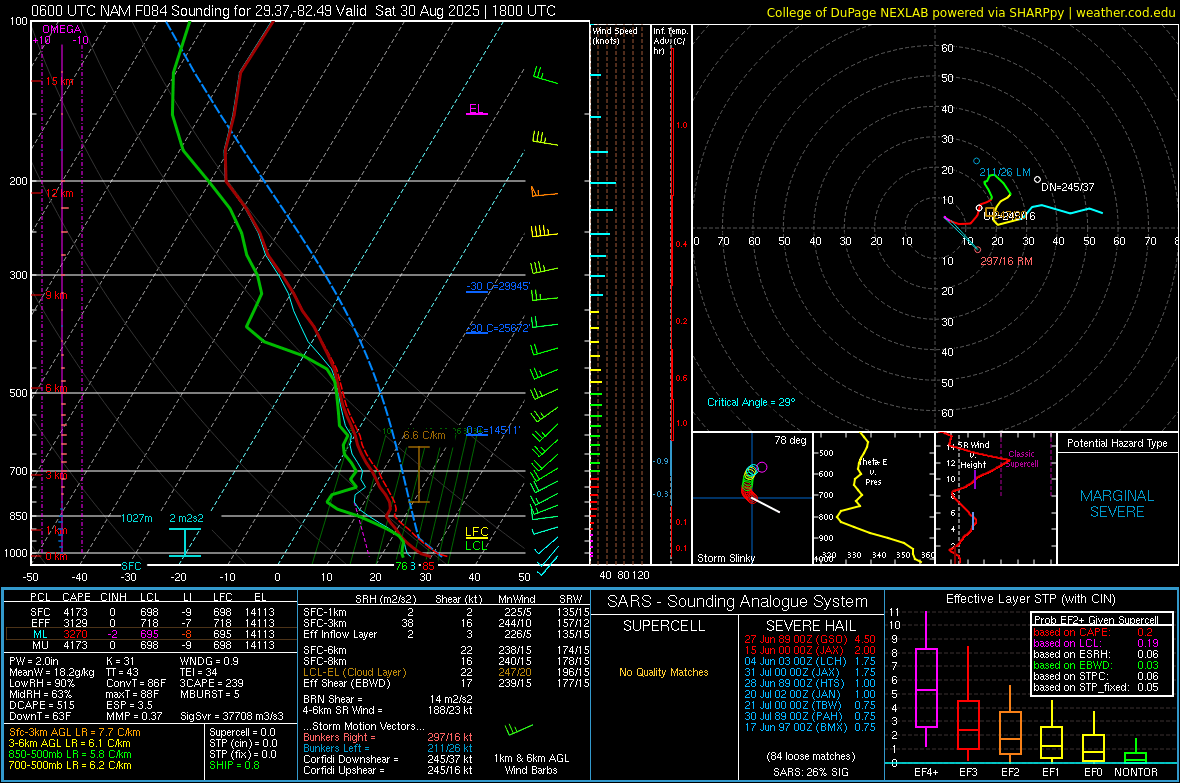Viewport: 1180px width, 783px height.
Task: Click the 0 C=14511' freezing level label
Action: tap(494, 431)
